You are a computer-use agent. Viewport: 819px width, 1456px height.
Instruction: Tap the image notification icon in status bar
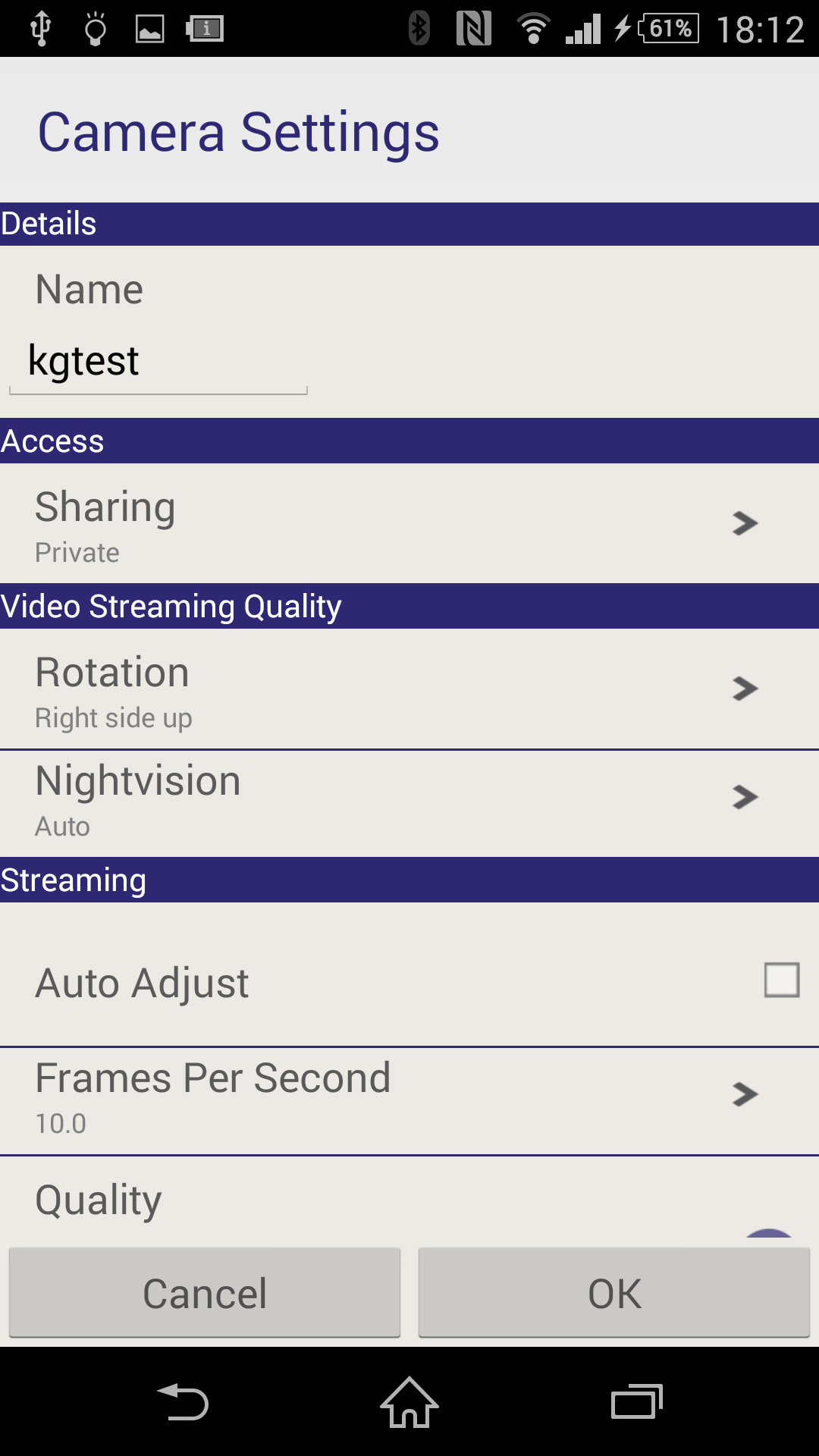point(149,29)
